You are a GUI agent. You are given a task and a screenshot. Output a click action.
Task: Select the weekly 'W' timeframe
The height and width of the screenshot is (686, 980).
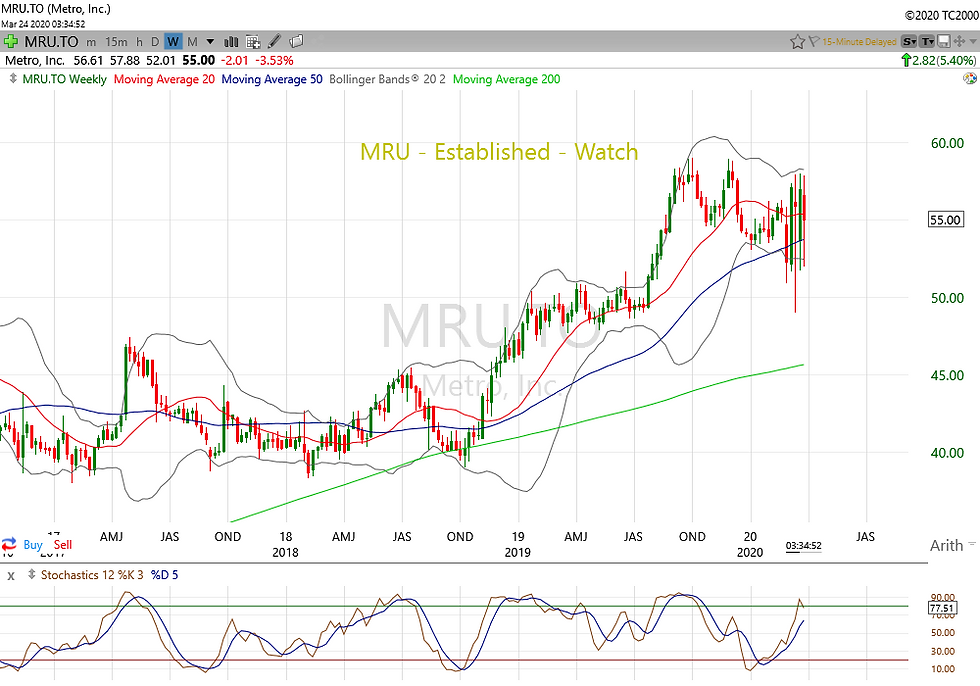[173, 42]
